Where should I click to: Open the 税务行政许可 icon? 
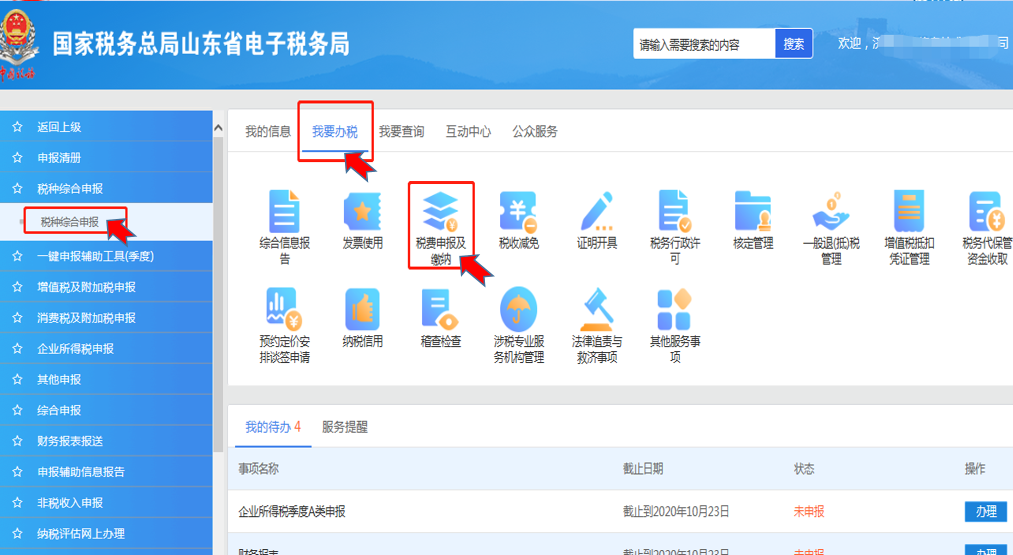coord(674,212)
